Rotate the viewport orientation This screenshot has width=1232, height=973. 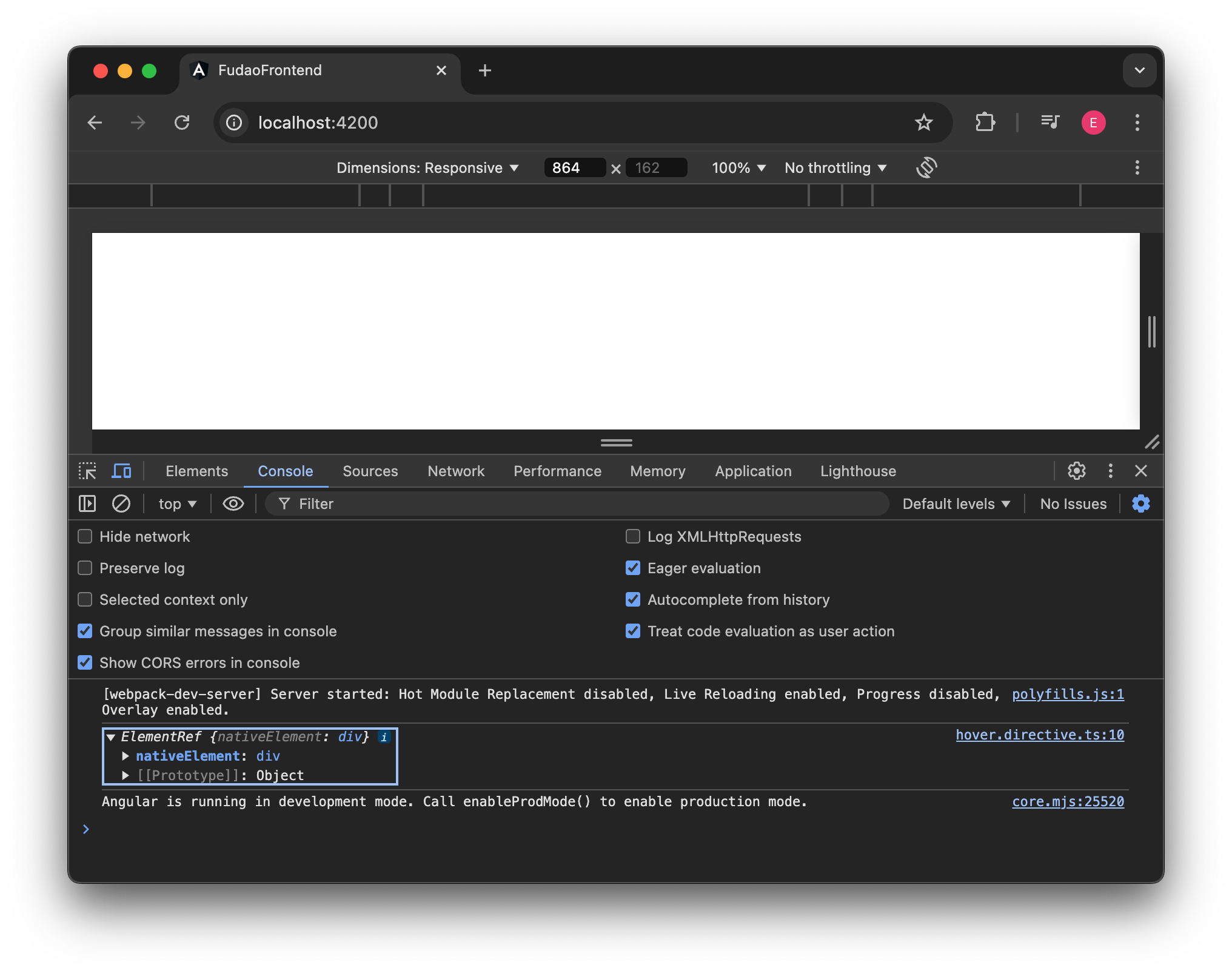926,168
